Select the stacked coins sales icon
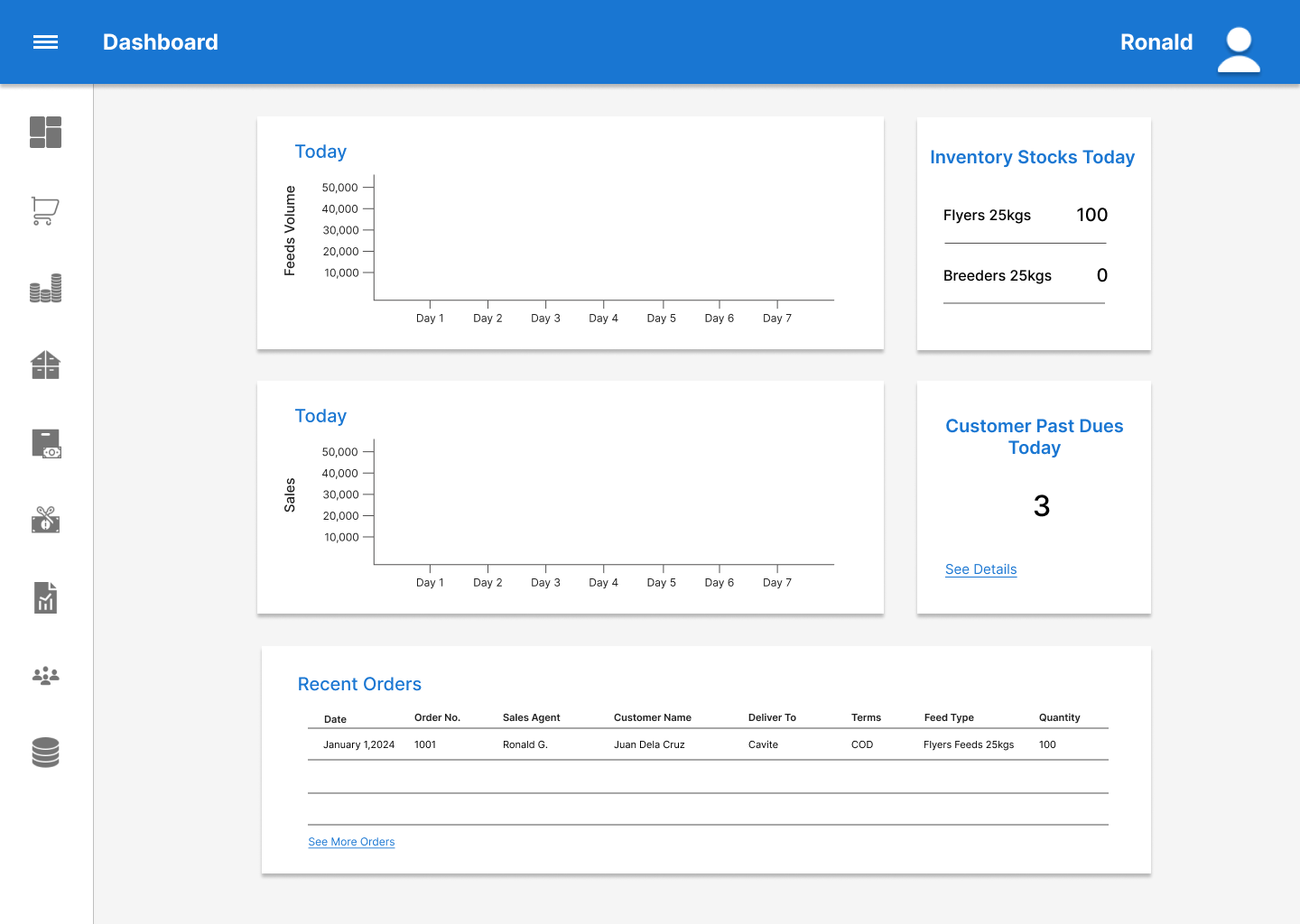1300x924 pixels. tap(45, 288)
